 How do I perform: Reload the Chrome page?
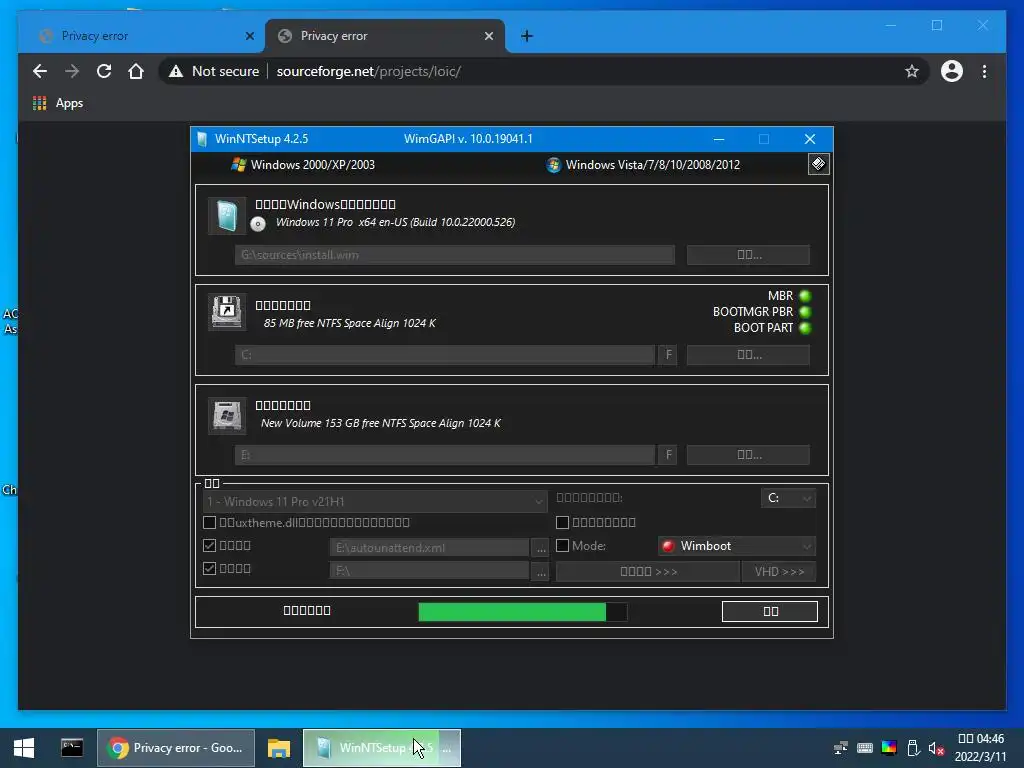(x=104, y=71)
